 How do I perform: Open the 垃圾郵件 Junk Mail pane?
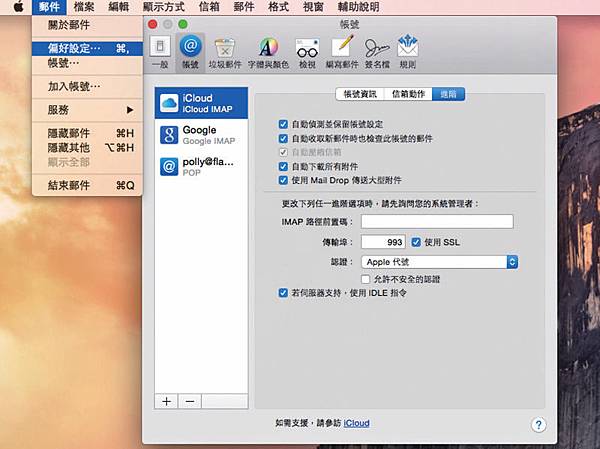(x=225, y=53)
